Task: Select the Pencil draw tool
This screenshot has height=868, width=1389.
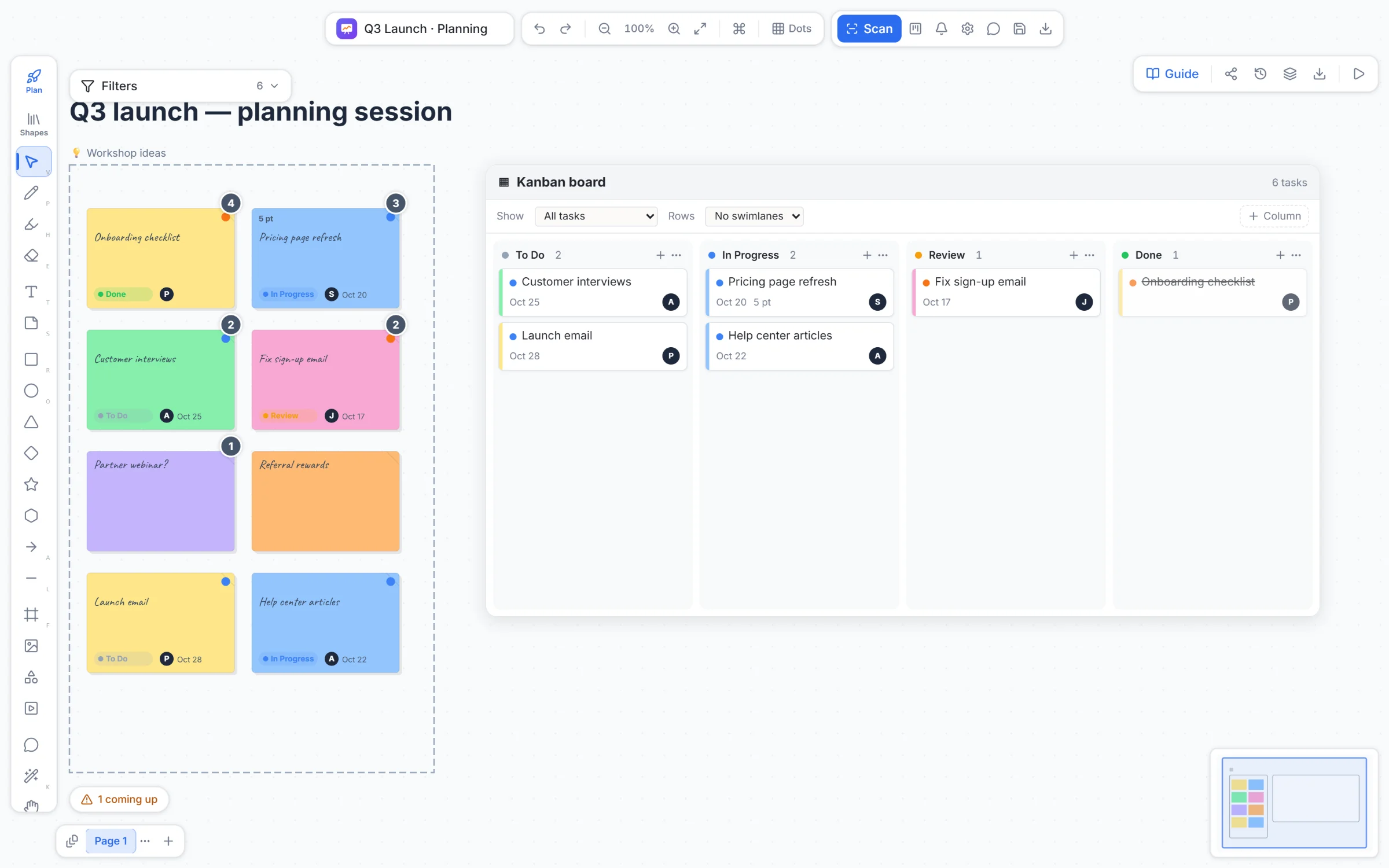Action: (31, 193)
